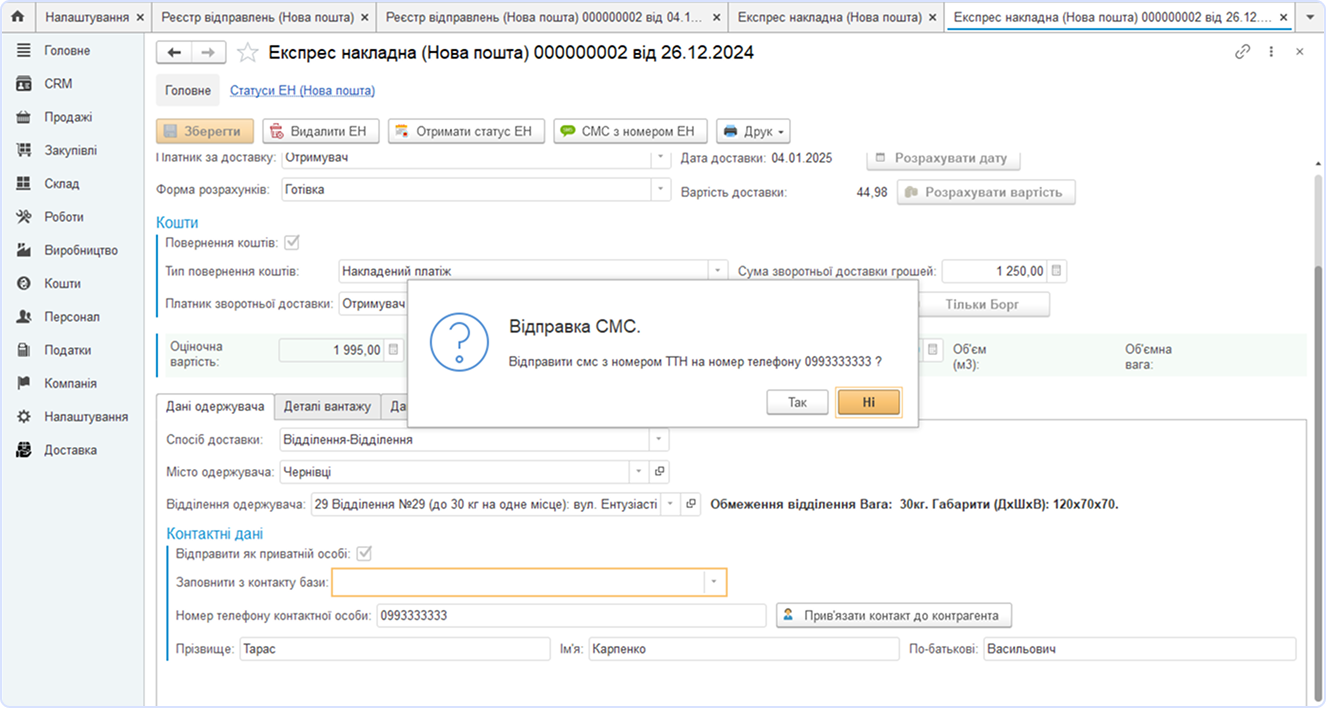Image resolution: width=1326 pixels, height=708 pixels.
Task: Click the Роботи tools icon
Action: [x=24, y=217]
